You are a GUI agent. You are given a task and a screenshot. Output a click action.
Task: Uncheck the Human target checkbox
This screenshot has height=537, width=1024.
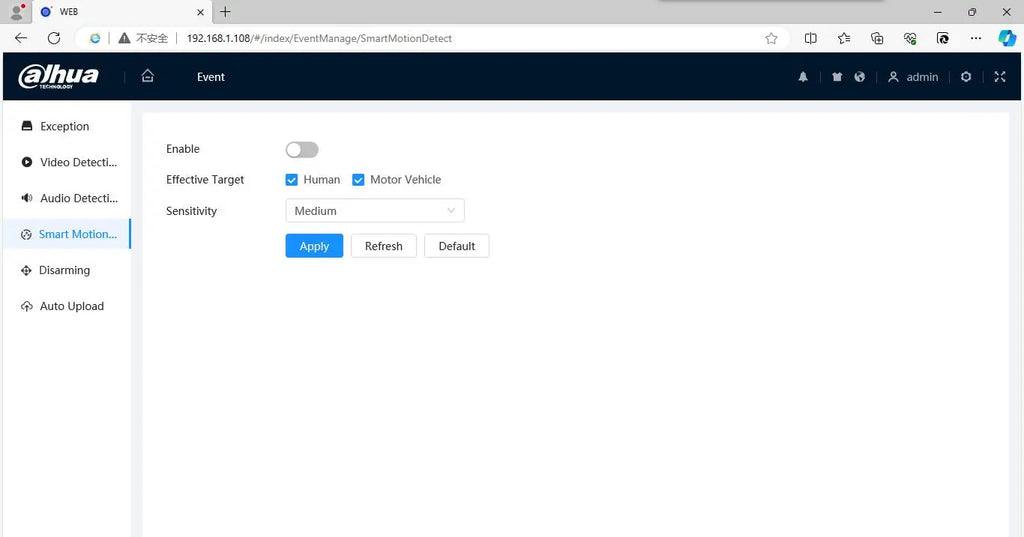[x=291, y=180]
